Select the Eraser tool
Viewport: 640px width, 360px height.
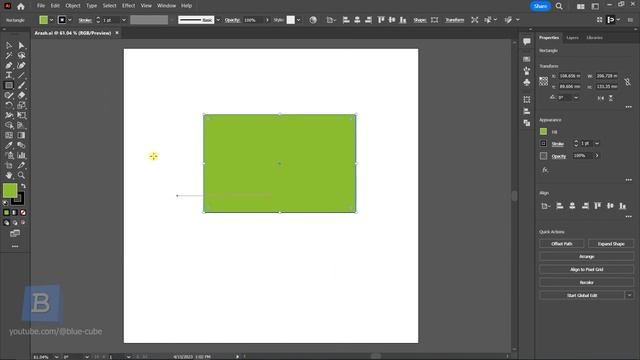(x=21, y=95)
